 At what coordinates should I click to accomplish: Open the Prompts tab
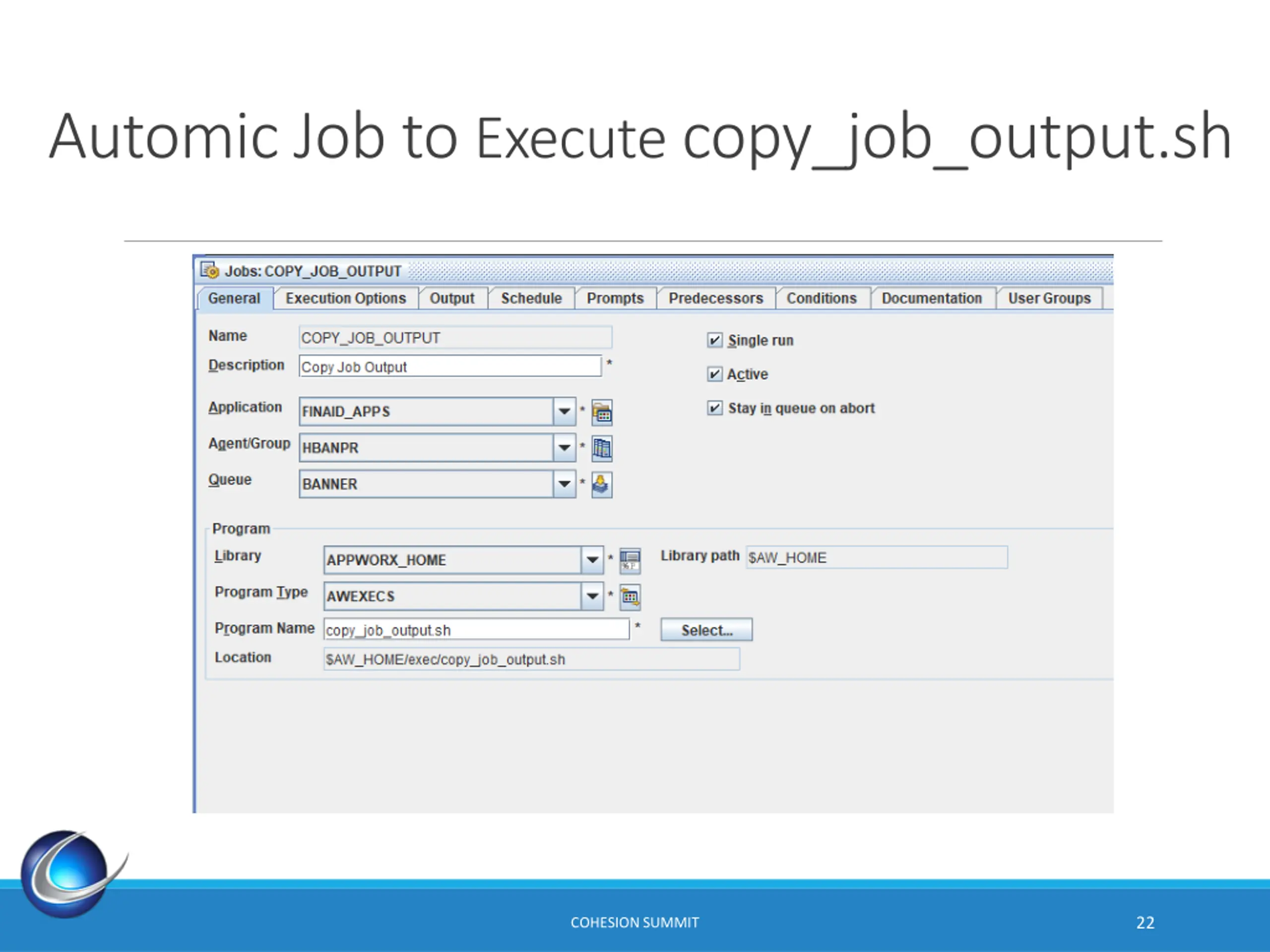615,298
